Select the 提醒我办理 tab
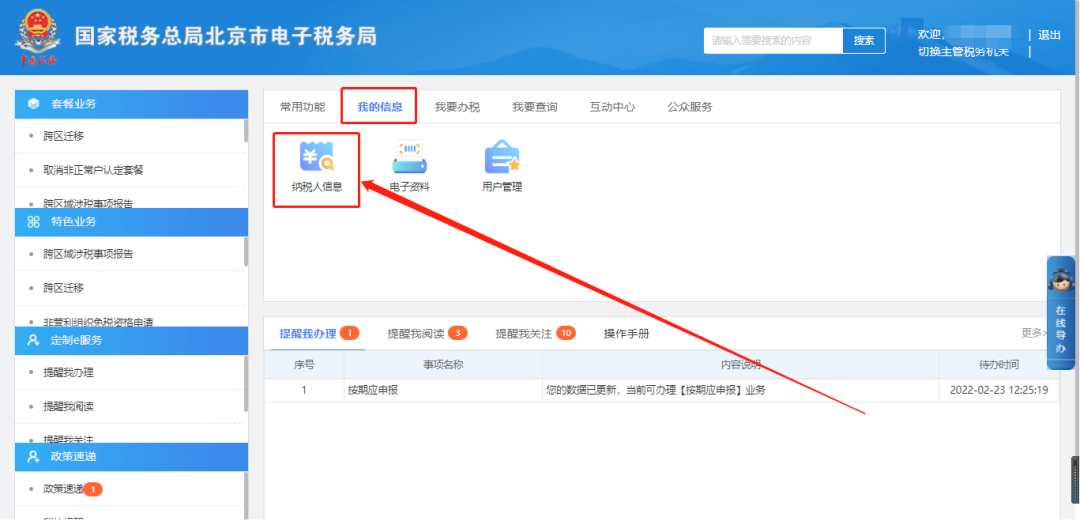The width and height of the screenshot is (1080, 521). click(x=308, y=334)
